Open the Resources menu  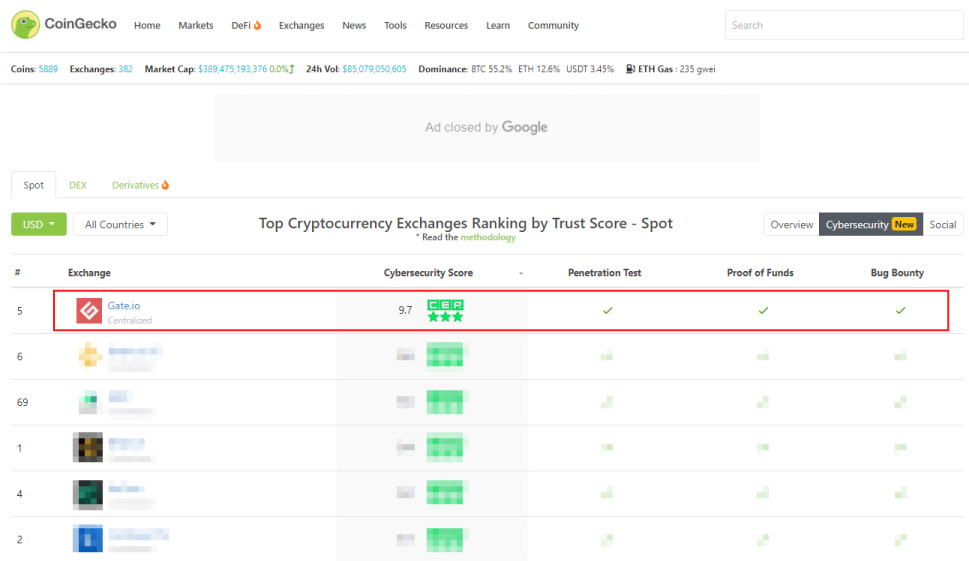pyautogui.click(x=446, y=25)
